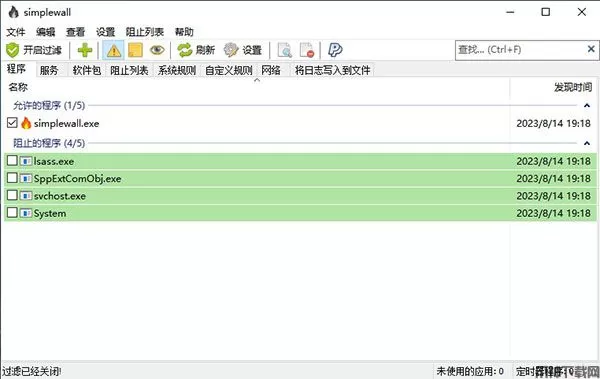Click the 开启过滤 button label
Viewport: 600px width, 379px height.
(x=42, y=50)
